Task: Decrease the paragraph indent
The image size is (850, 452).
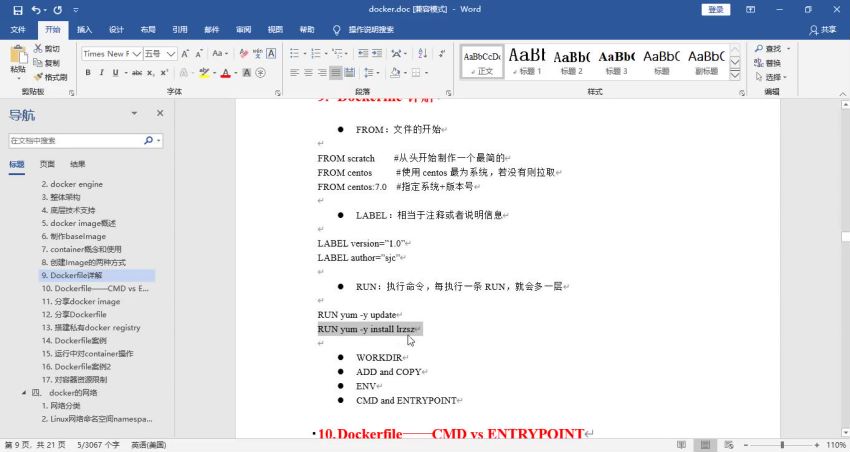Action: point(363,54)
